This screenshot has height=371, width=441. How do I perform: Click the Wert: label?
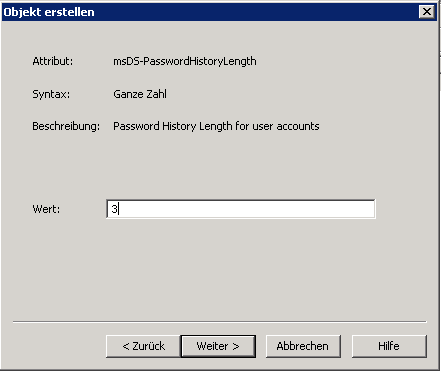pos(46,209)
